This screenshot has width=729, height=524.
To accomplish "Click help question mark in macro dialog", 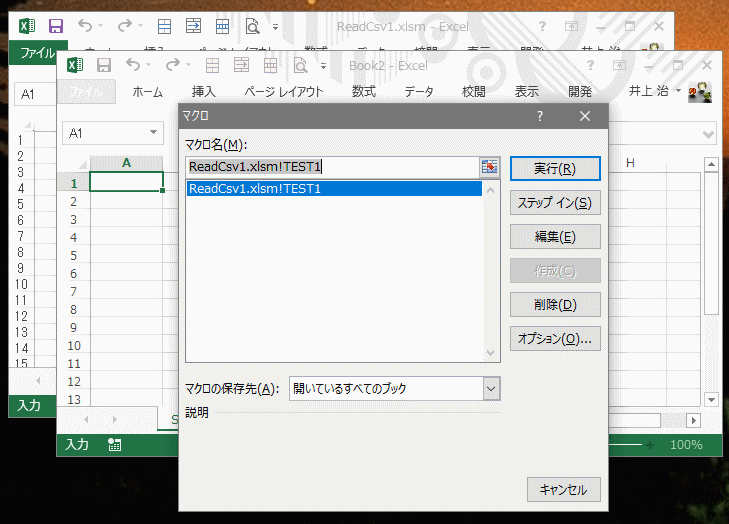I will click(x=540, y=116).
